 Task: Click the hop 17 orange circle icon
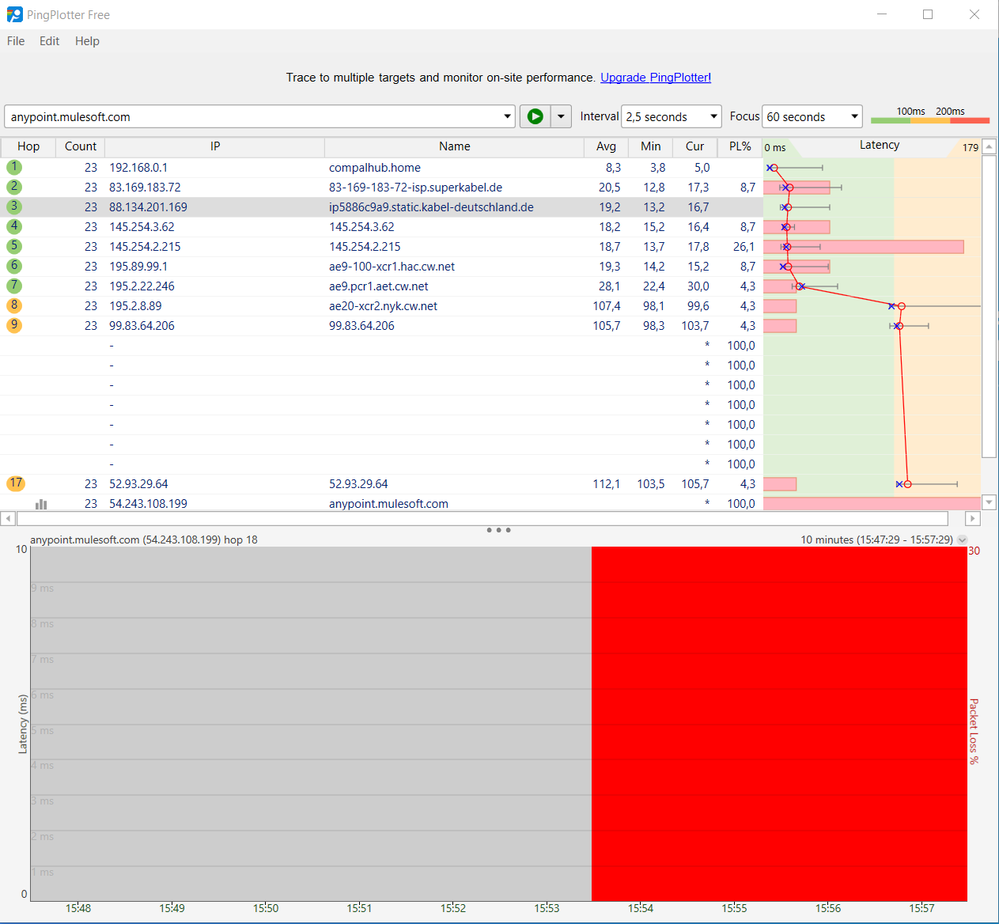[15, 483]
